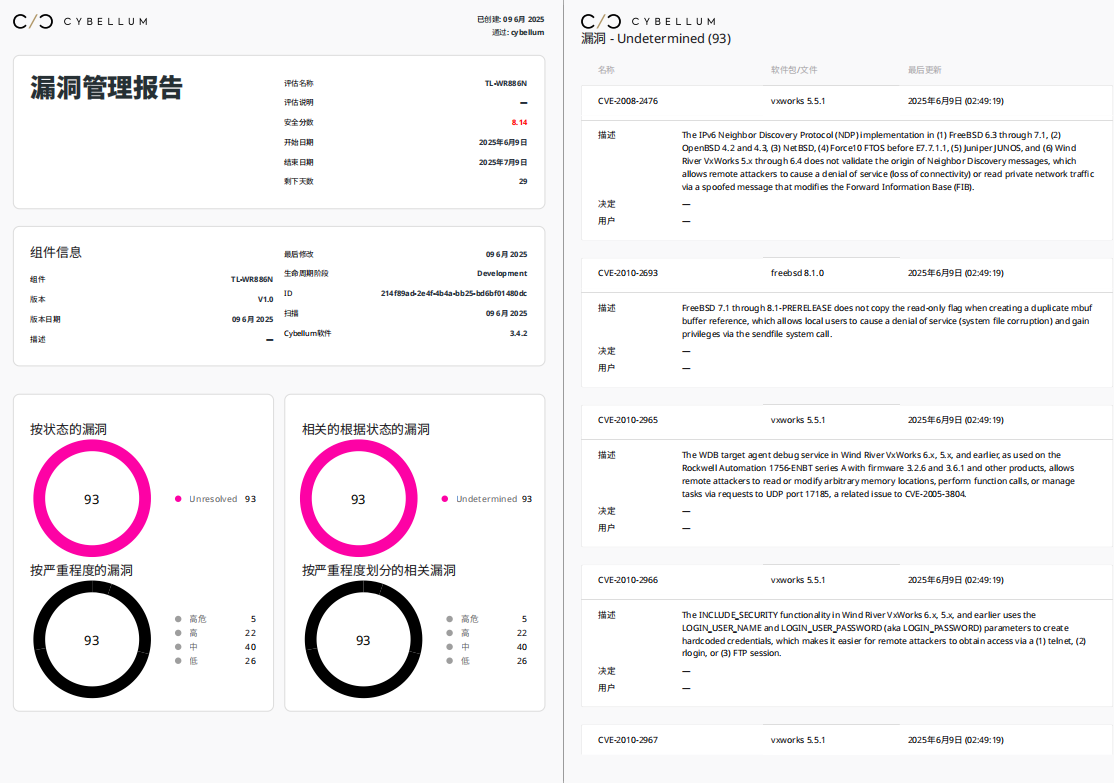Select the 低 legend dot in 按严重程度划分的相关漏洞
Viewport: 1114px width, 783px height.
click(449, 661)
